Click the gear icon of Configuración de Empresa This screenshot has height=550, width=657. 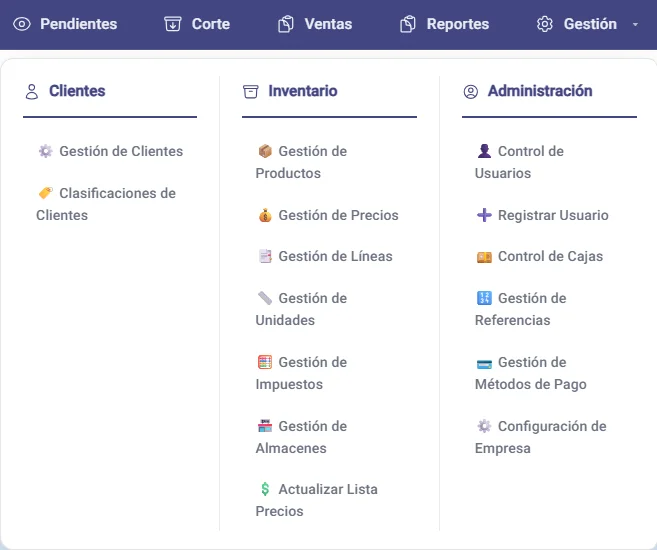pos(484,426)
